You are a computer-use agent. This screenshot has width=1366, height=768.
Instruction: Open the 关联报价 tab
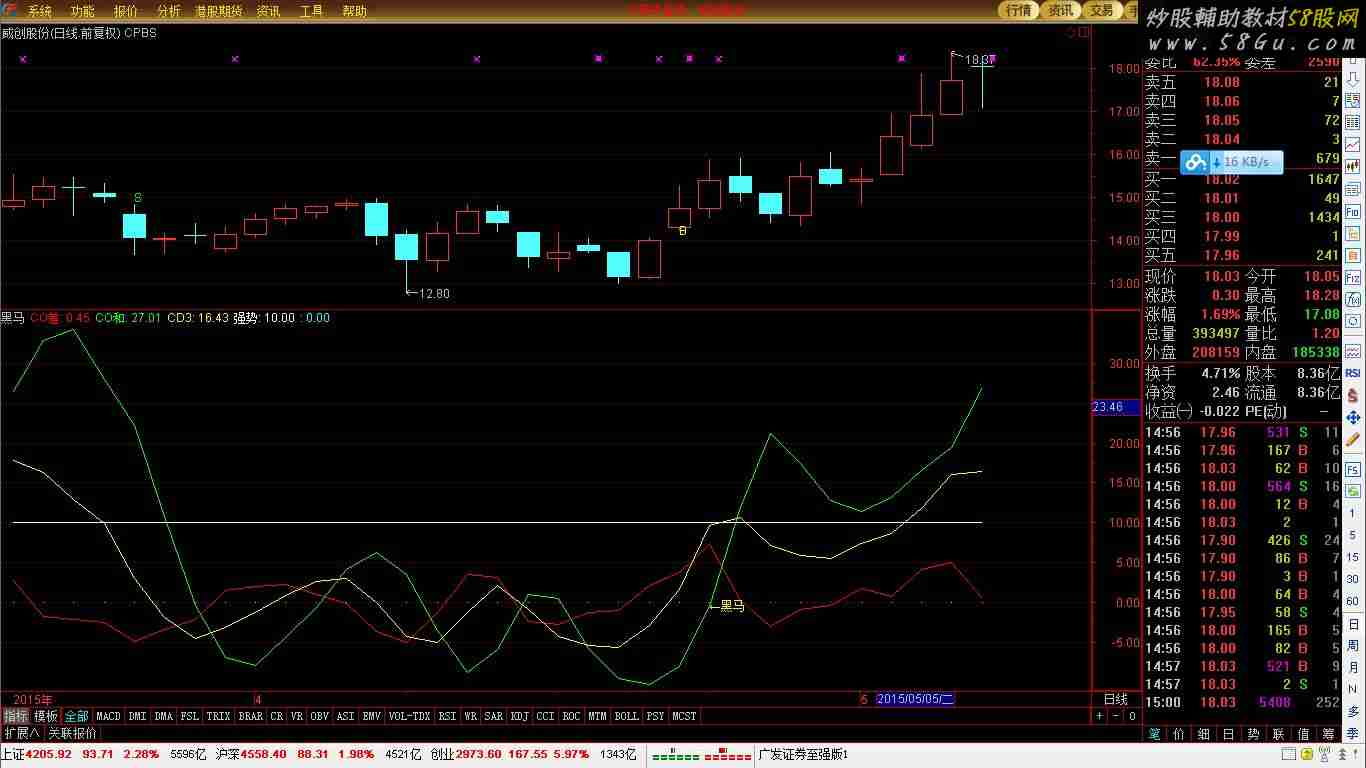pos(72,733)
